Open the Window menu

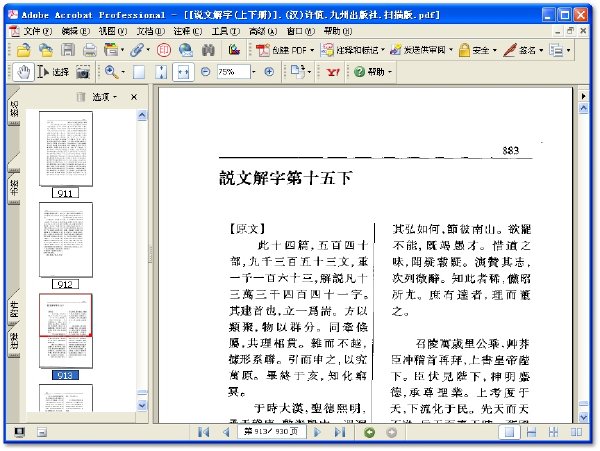point(300,31)
